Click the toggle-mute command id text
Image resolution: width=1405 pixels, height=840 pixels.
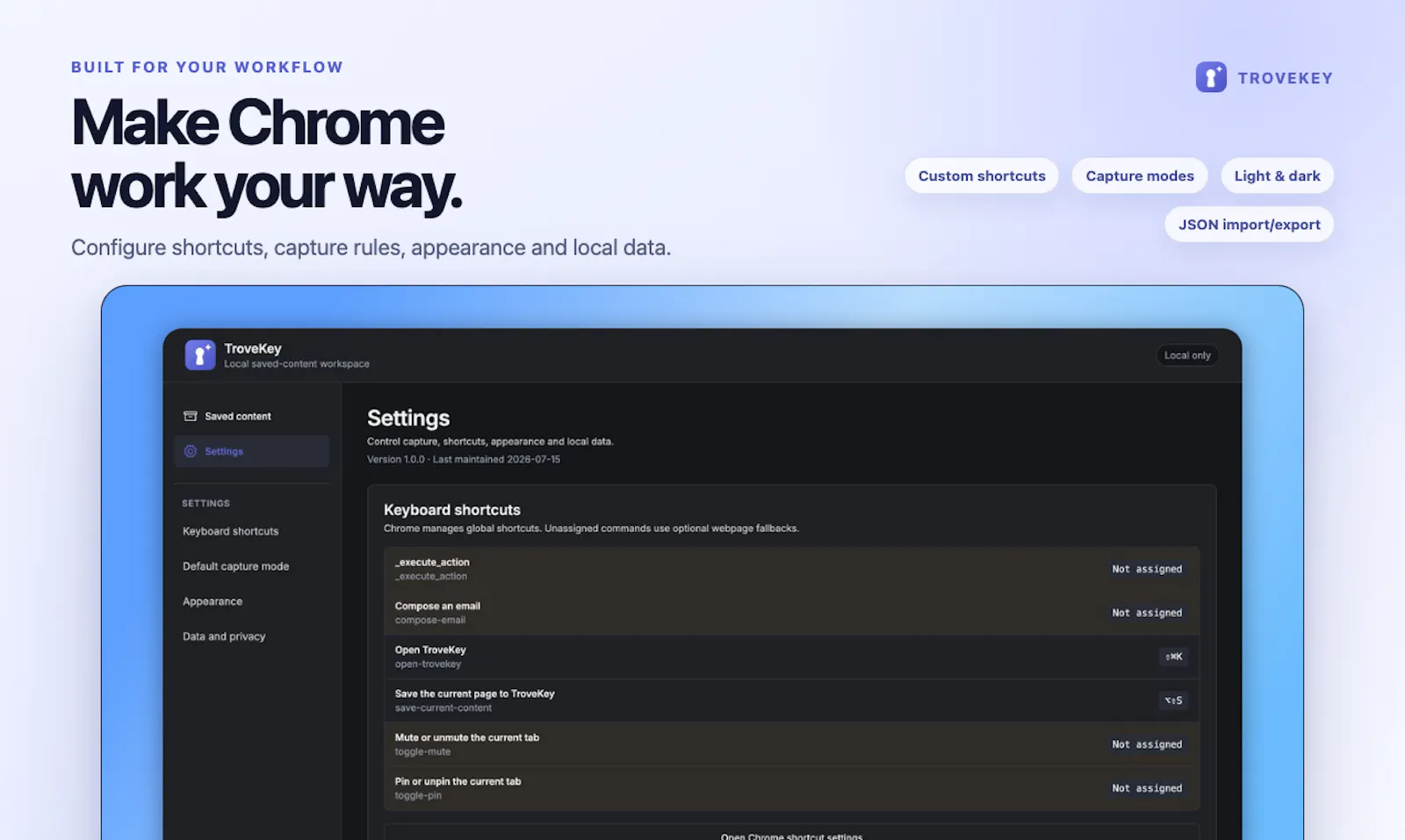[422, 751]
